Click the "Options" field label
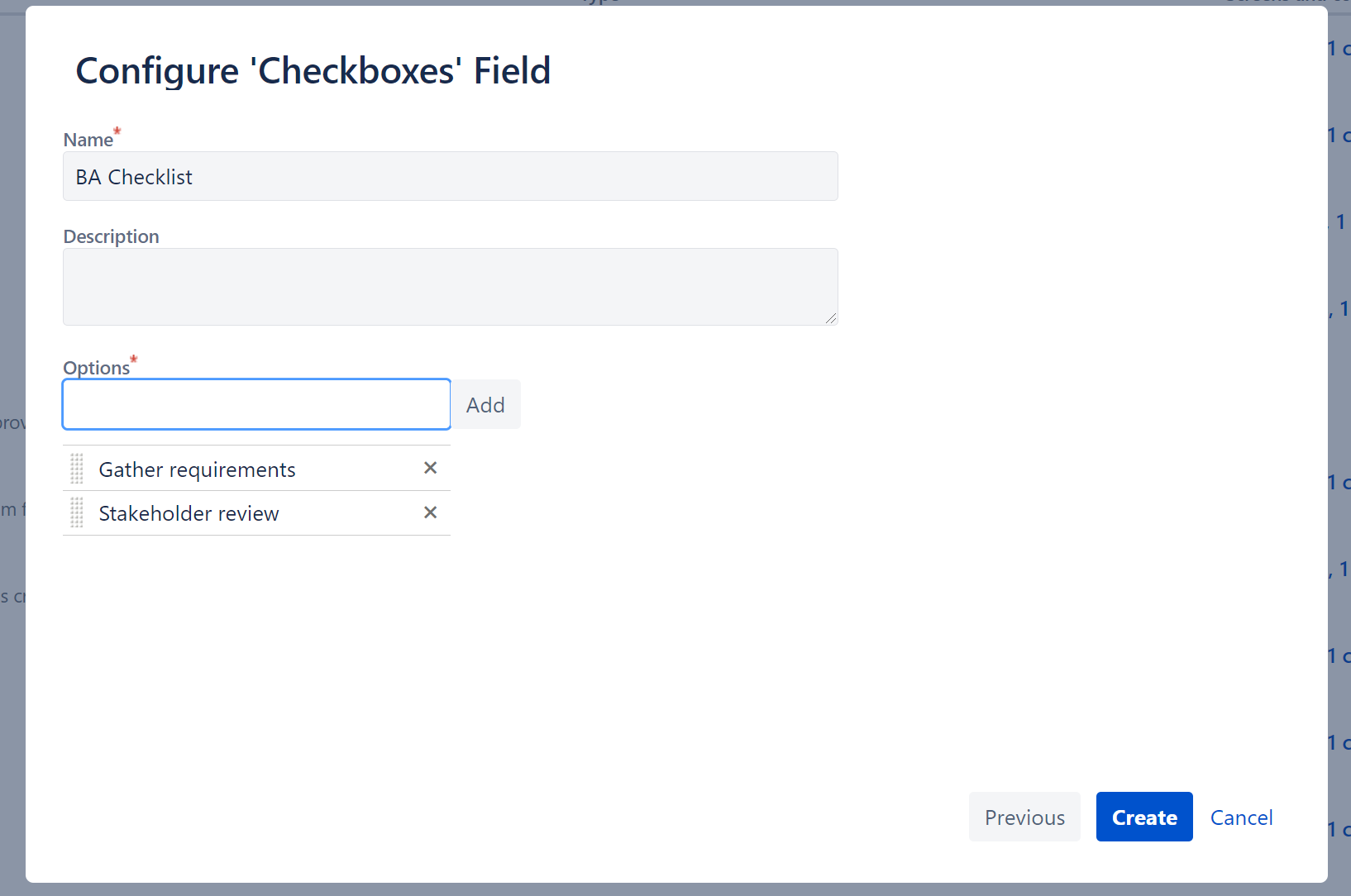The image size is (1351, 896). (x=95, y=367)
